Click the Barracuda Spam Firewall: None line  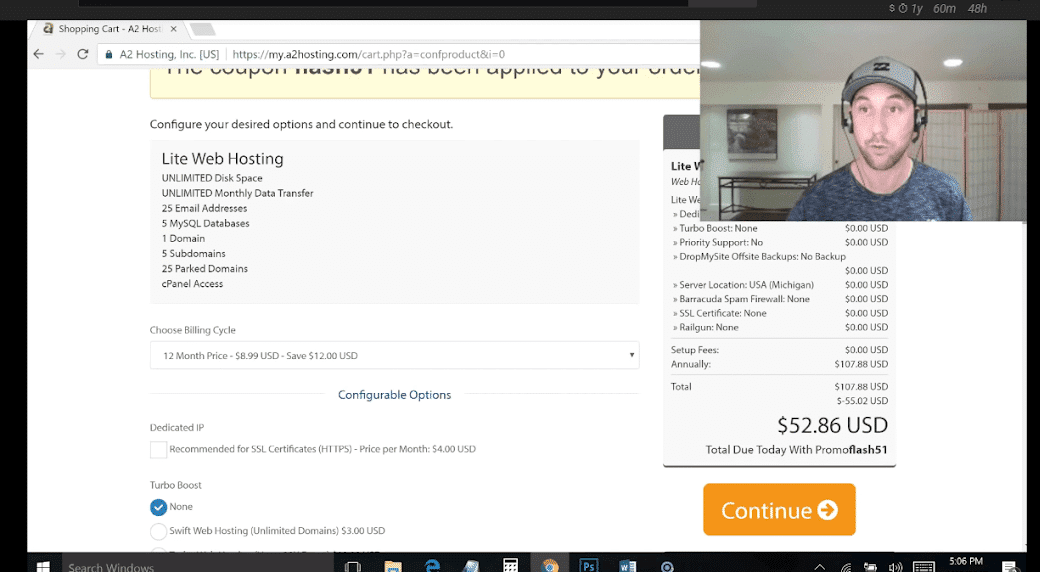741,299
